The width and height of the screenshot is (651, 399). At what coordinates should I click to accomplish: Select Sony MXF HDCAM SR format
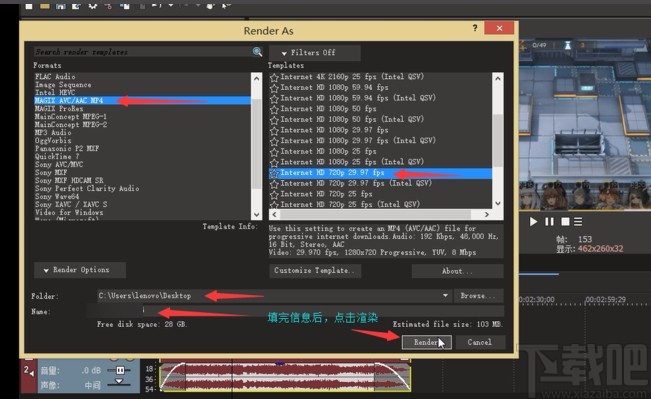[x=69, y=180]
